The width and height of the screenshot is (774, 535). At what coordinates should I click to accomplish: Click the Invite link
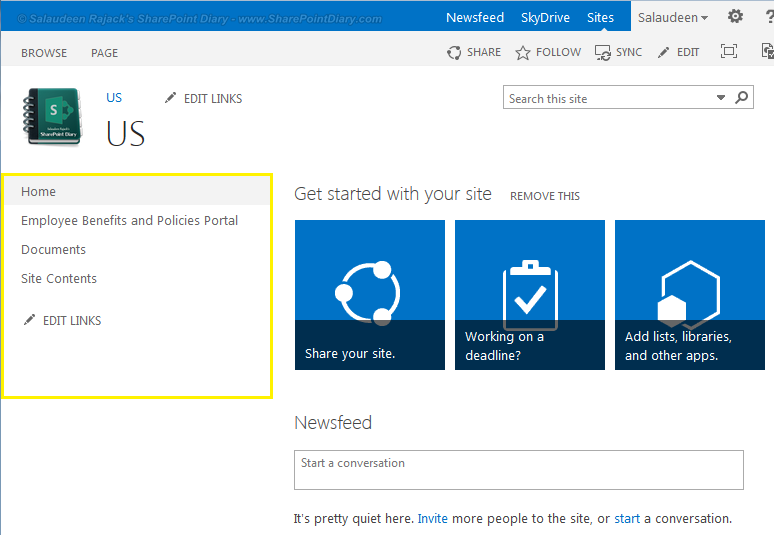432,519
